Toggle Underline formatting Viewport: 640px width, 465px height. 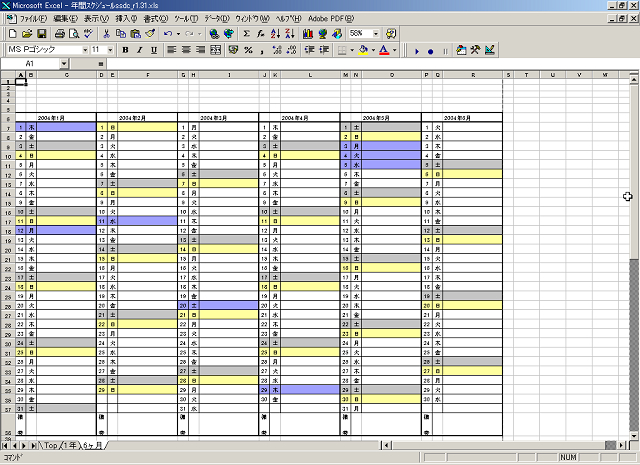pos(152,49)
